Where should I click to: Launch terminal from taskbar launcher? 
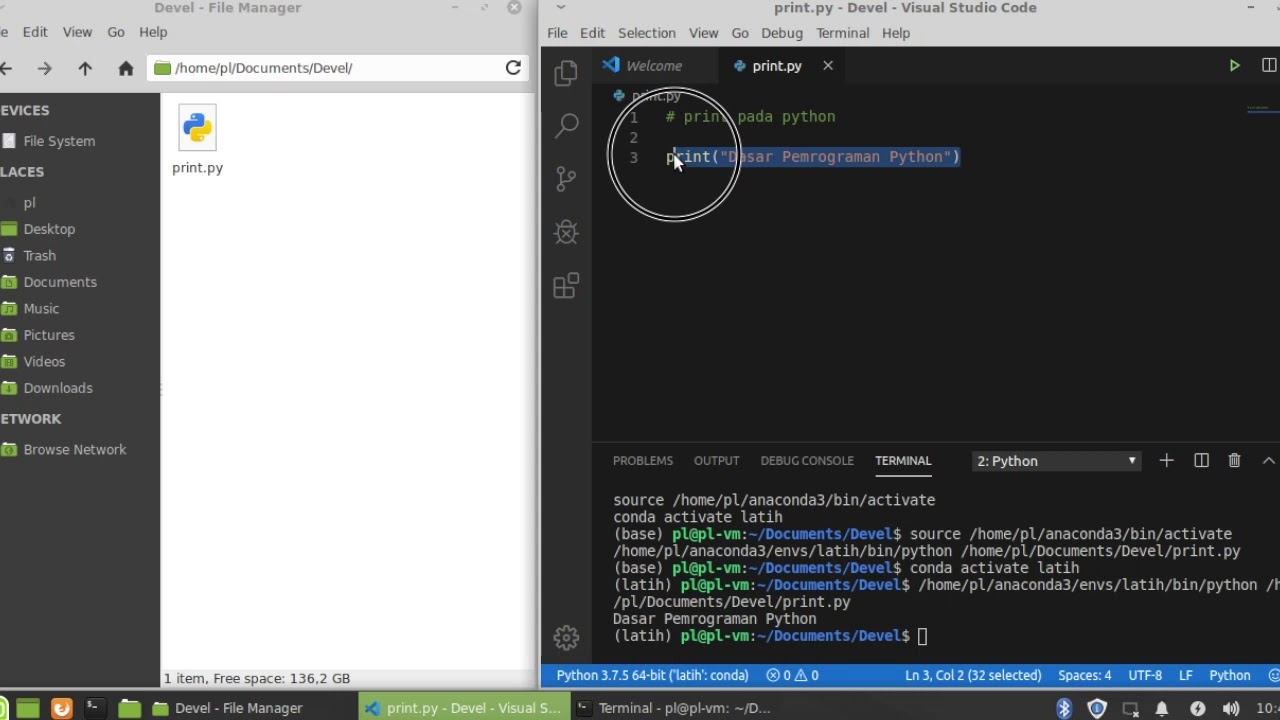[x=94, y=708]
